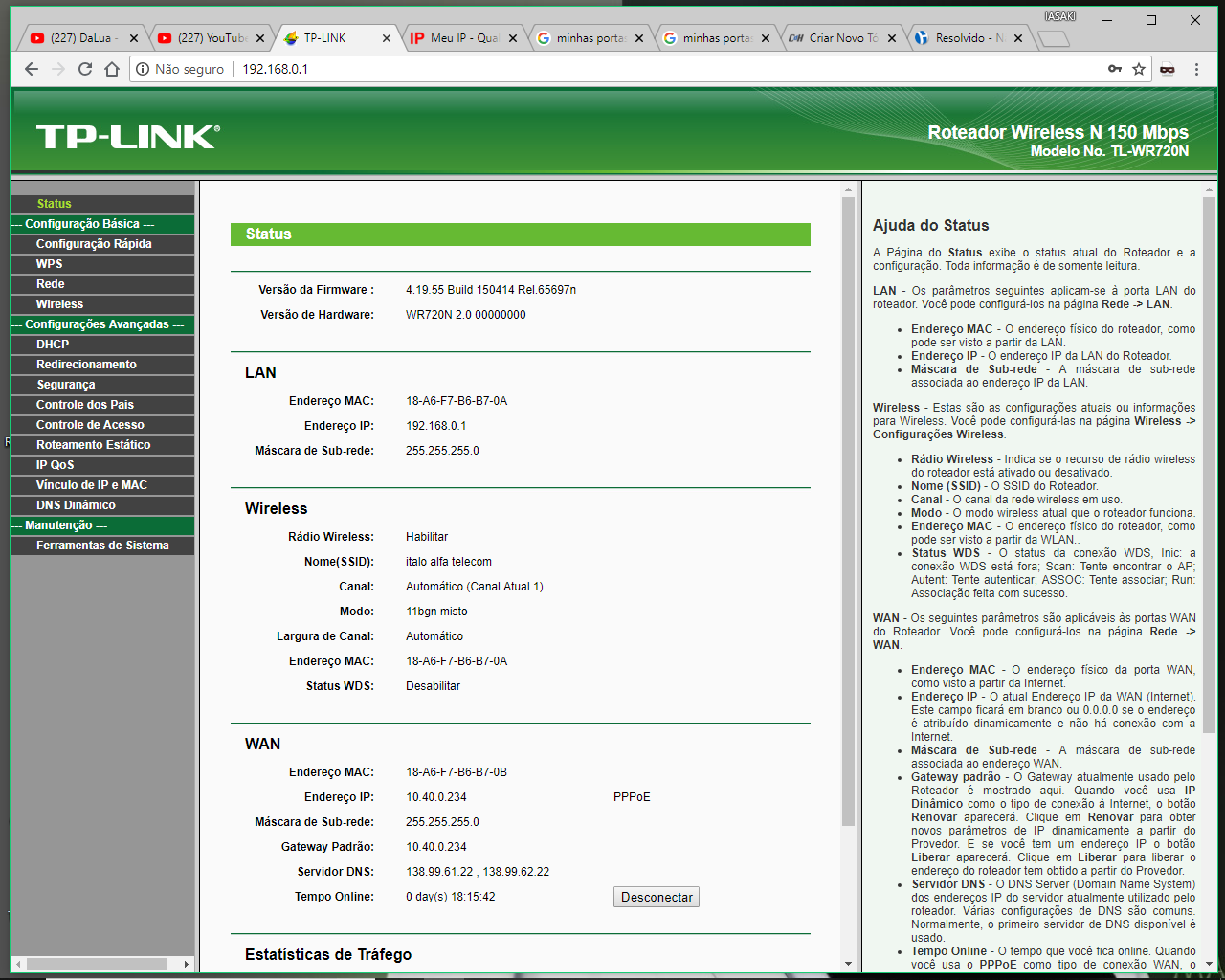
Task: Click the LAN IP address value
Action: click(436, 426)
